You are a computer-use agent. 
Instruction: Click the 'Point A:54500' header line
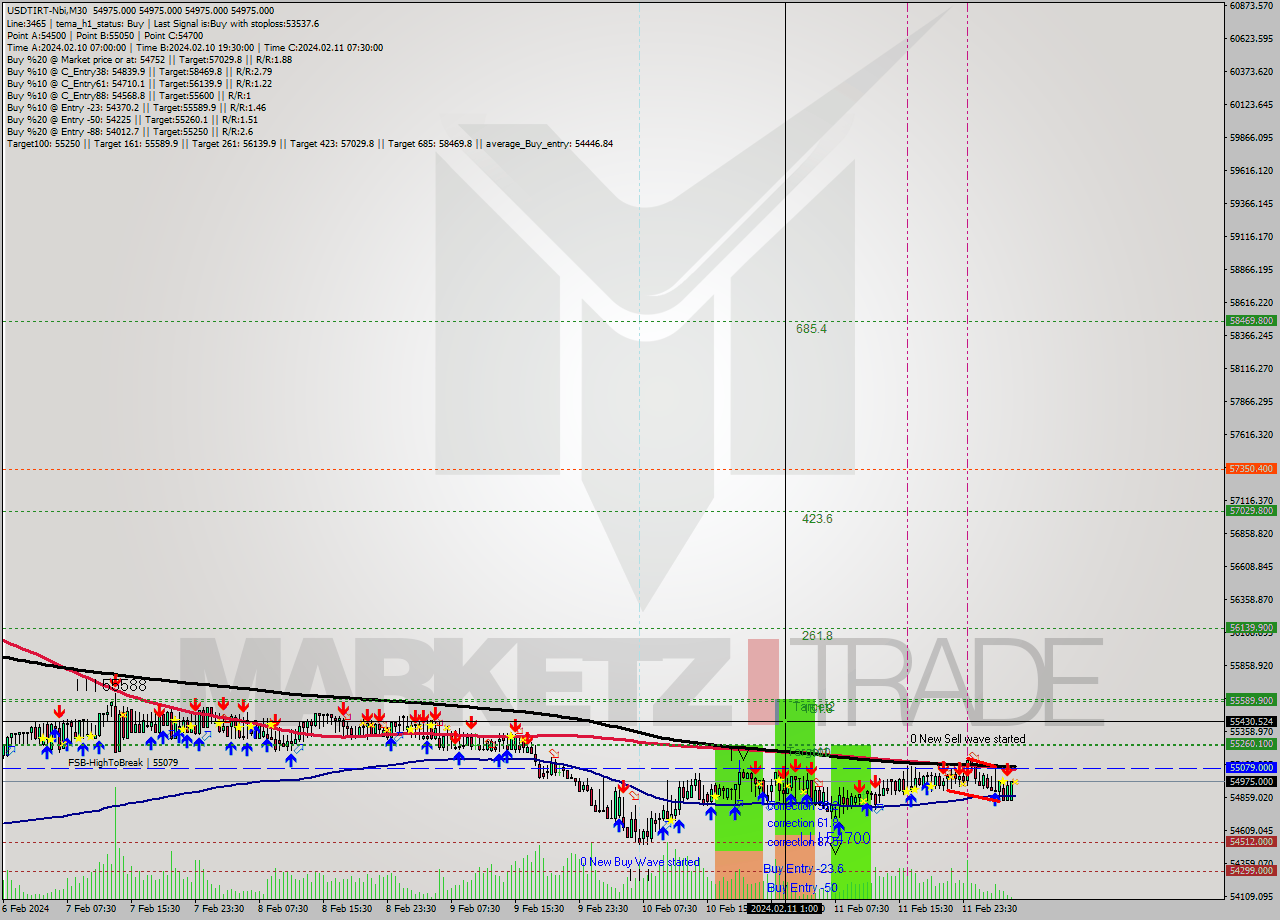point(105,35)
